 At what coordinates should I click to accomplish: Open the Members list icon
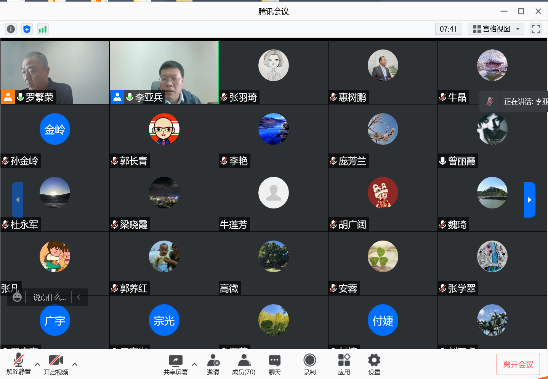pyautogui.click(x=244, y=364)
